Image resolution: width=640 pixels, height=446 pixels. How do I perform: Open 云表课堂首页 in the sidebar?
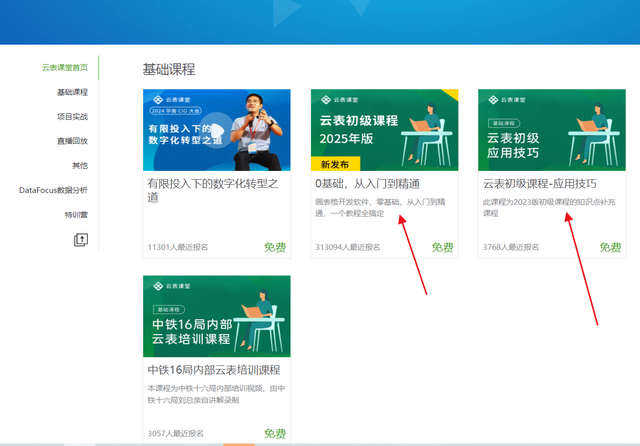point(64,67)
